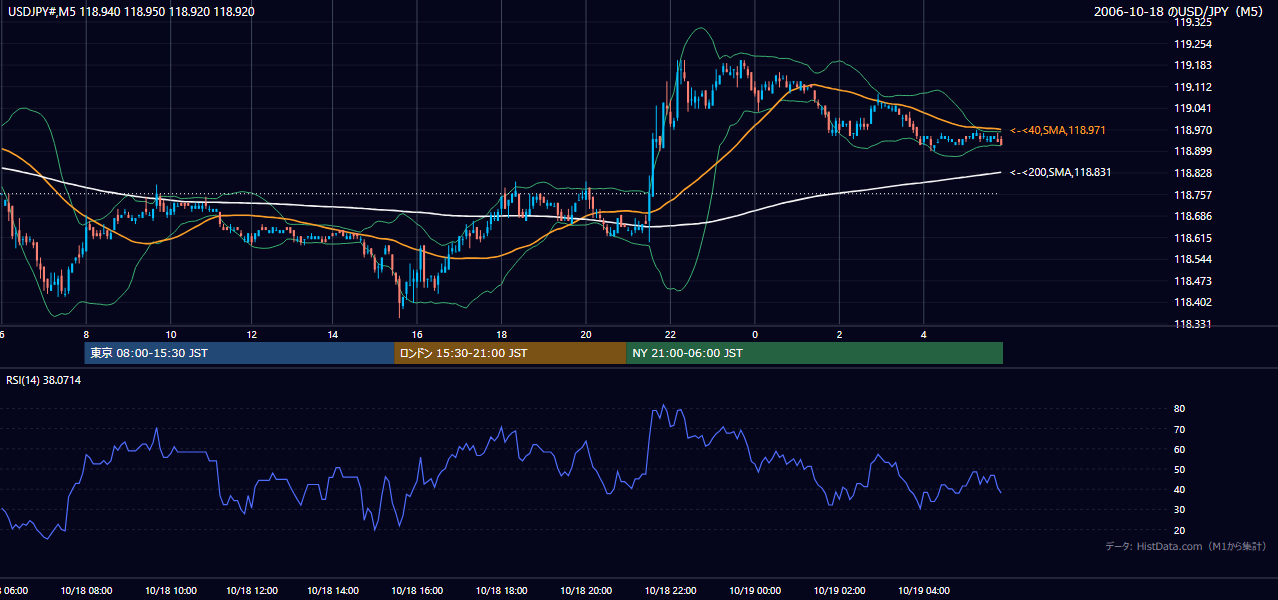Click the 10/19 02:00 date axis label
This screenshot has width=1278, height=600.
(x=839, y=591)
